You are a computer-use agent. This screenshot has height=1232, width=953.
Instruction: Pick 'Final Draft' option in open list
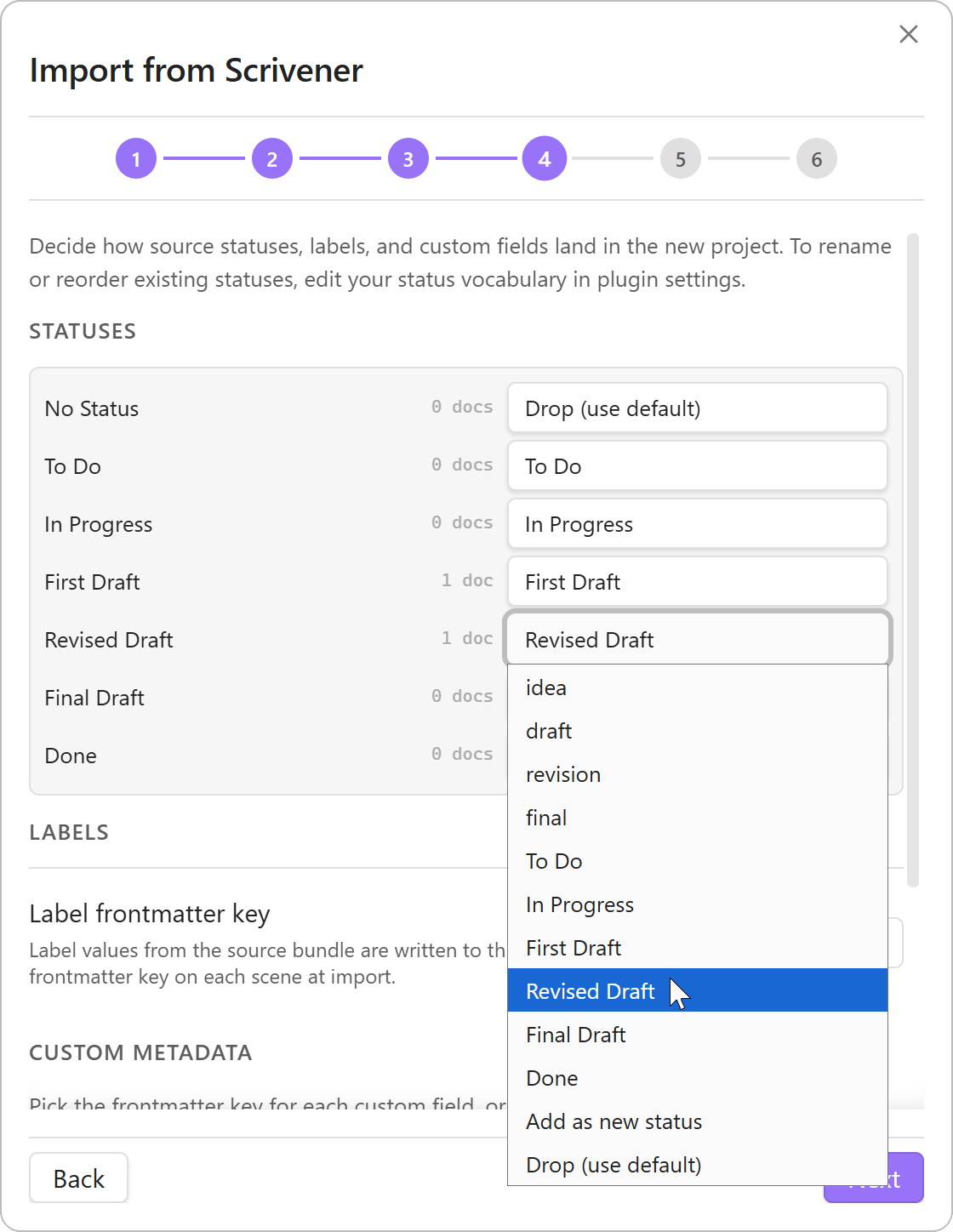click(698, 1035)
